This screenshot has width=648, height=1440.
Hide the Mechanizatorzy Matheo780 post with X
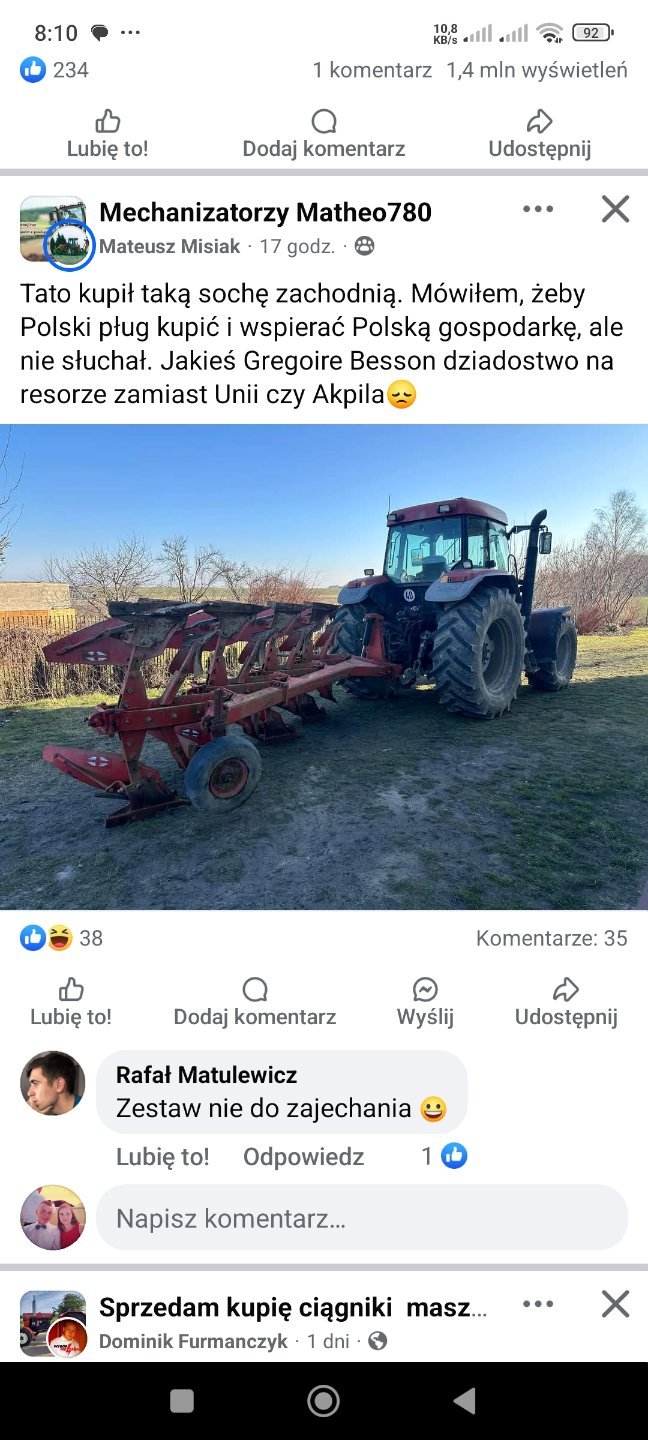coord(615,209)
